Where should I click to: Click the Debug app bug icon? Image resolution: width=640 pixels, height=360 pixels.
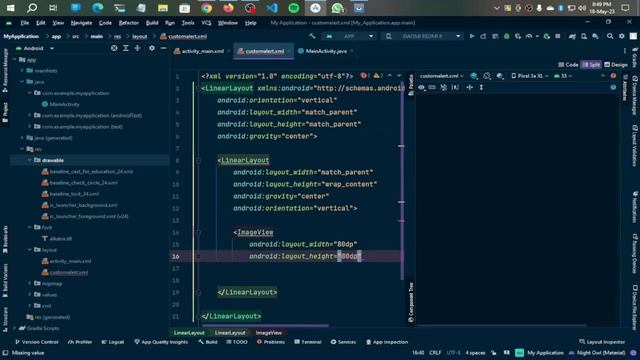[507, 36]
